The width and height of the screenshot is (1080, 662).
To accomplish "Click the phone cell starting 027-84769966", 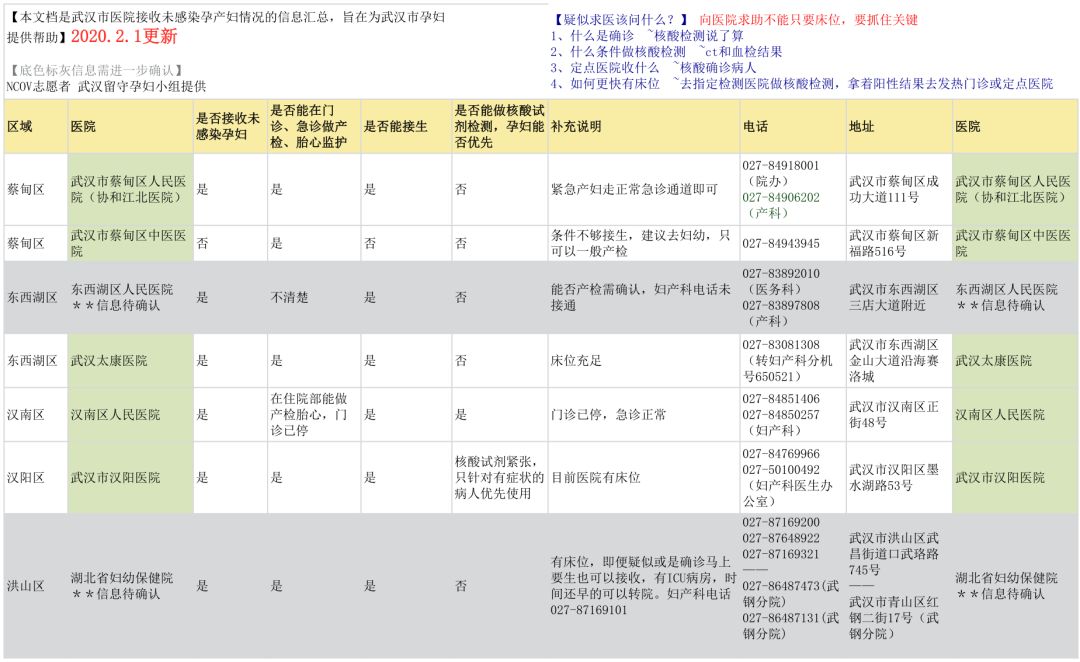I will click(793, 478).
